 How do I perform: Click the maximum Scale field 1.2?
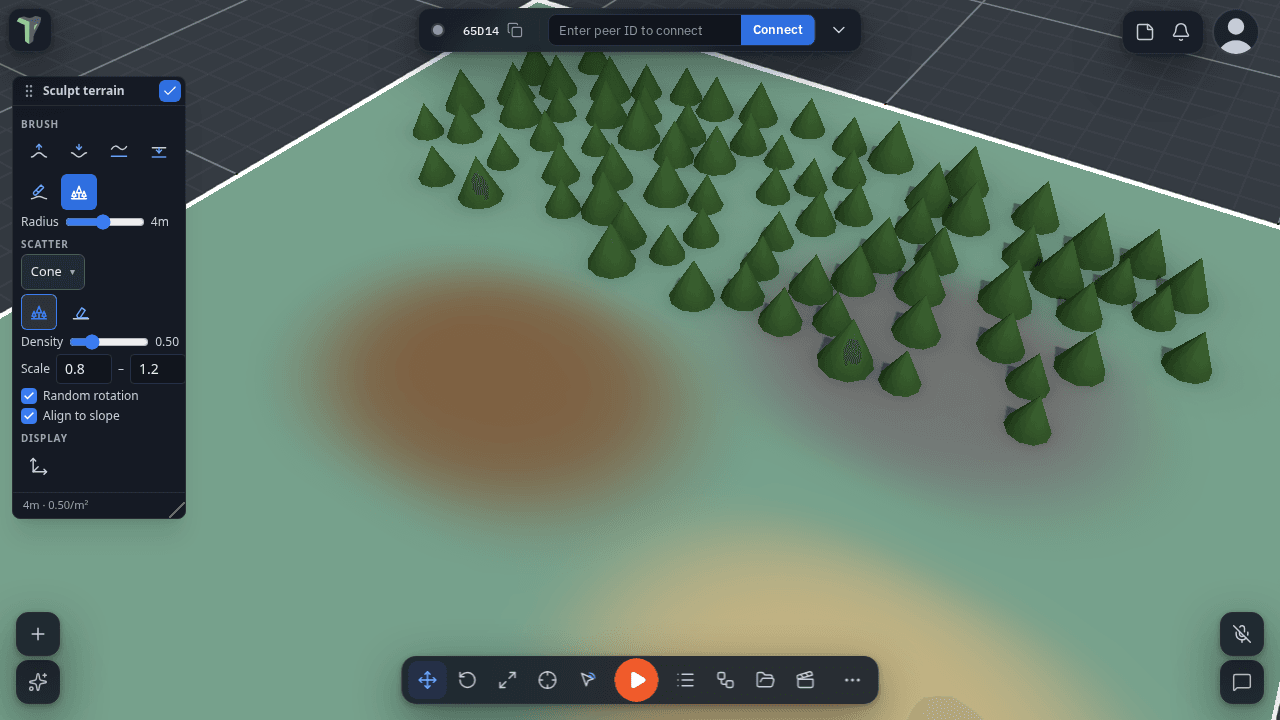pos(157,369)
